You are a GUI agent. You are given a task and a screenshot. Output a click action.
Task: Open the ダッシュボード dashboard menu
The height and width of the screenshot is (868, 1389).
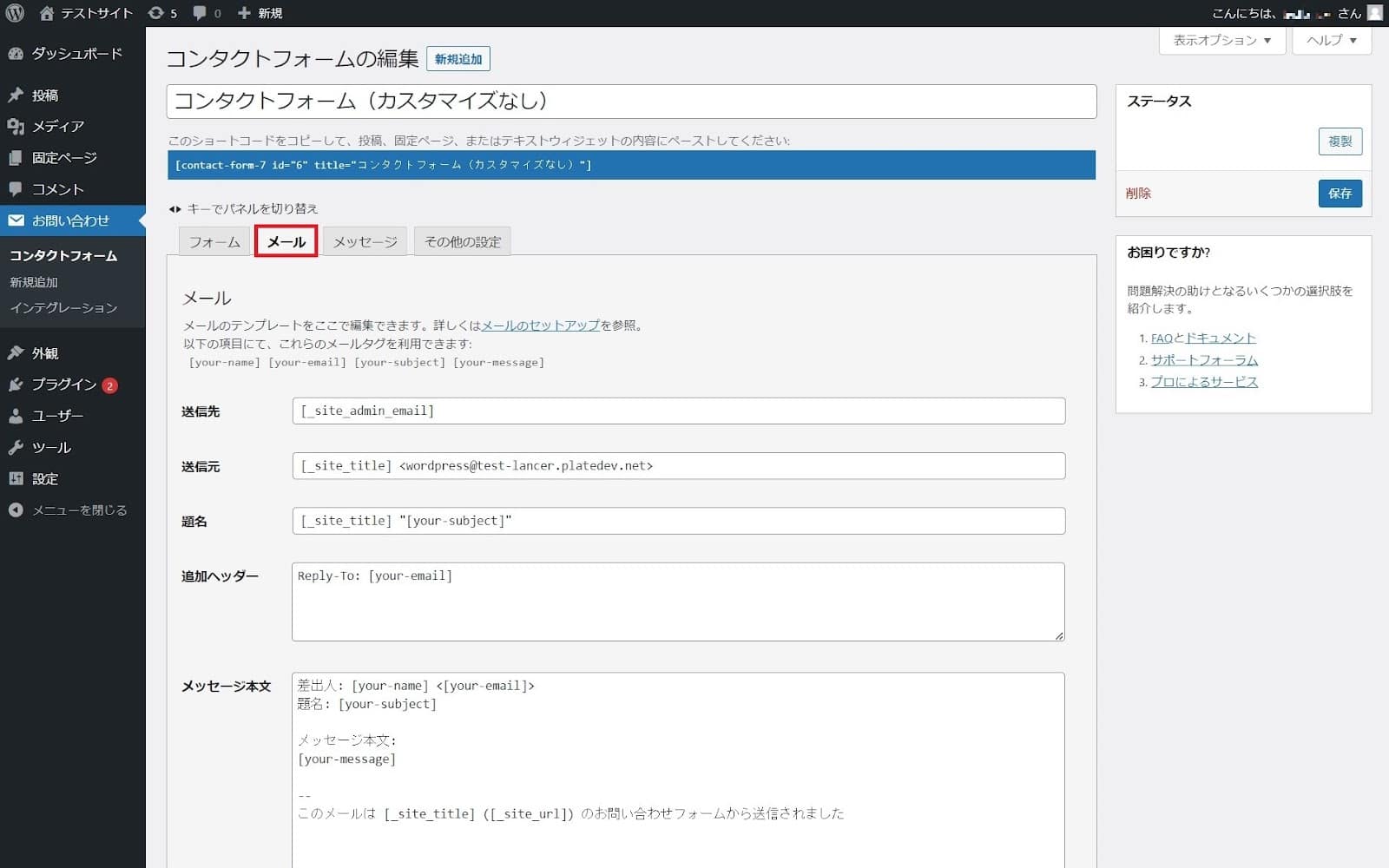coord(76,54)
